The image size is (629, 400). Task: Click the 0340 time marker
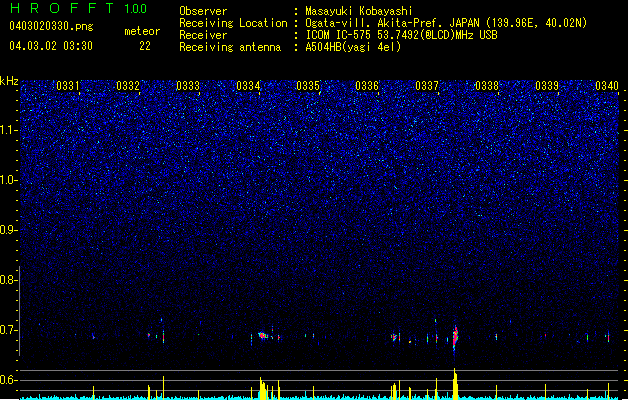point(607,86)
